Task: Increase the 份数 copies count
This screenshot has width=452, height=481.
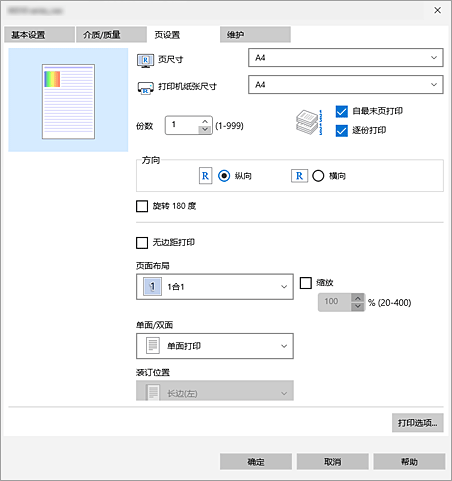Action: [x=205, y=121]
